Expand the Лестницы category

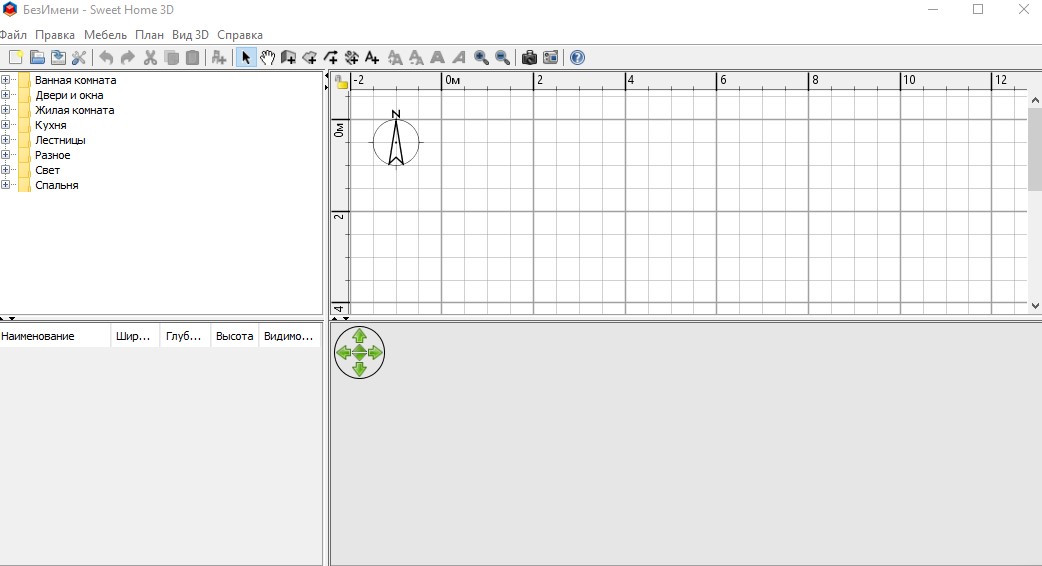5,140
